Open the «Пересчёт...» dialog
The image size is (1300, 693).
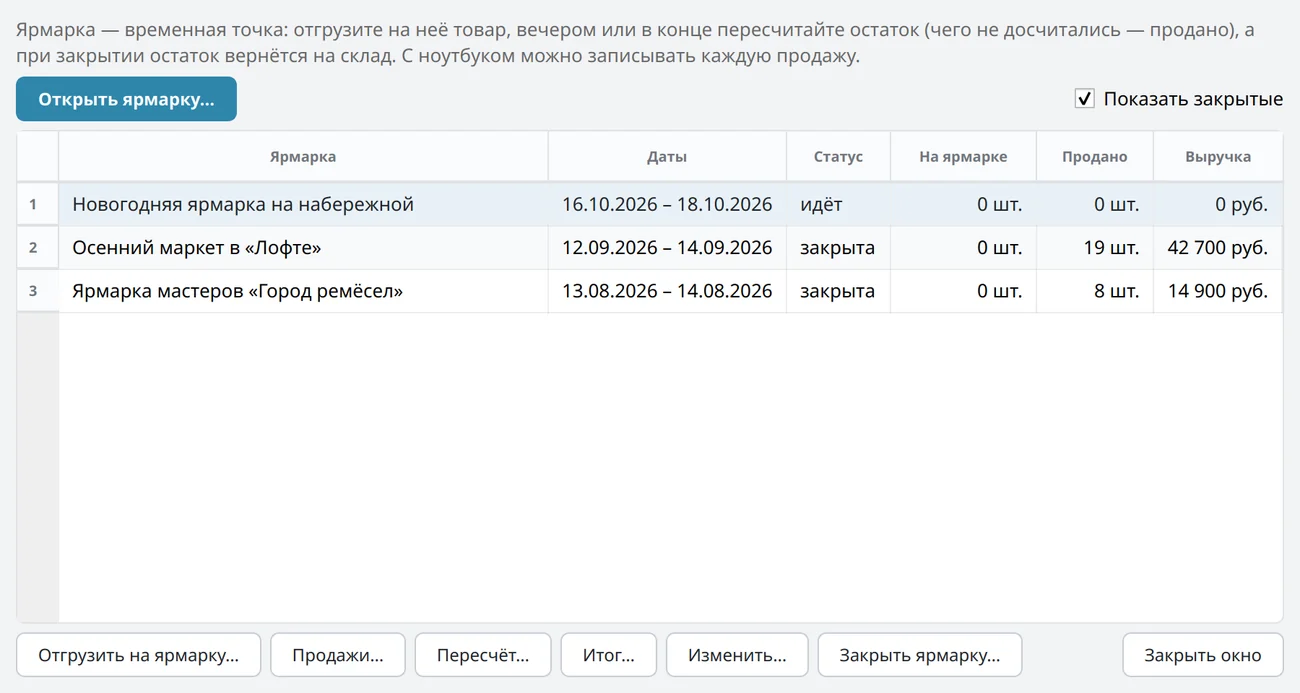click(x=483, y=655)
